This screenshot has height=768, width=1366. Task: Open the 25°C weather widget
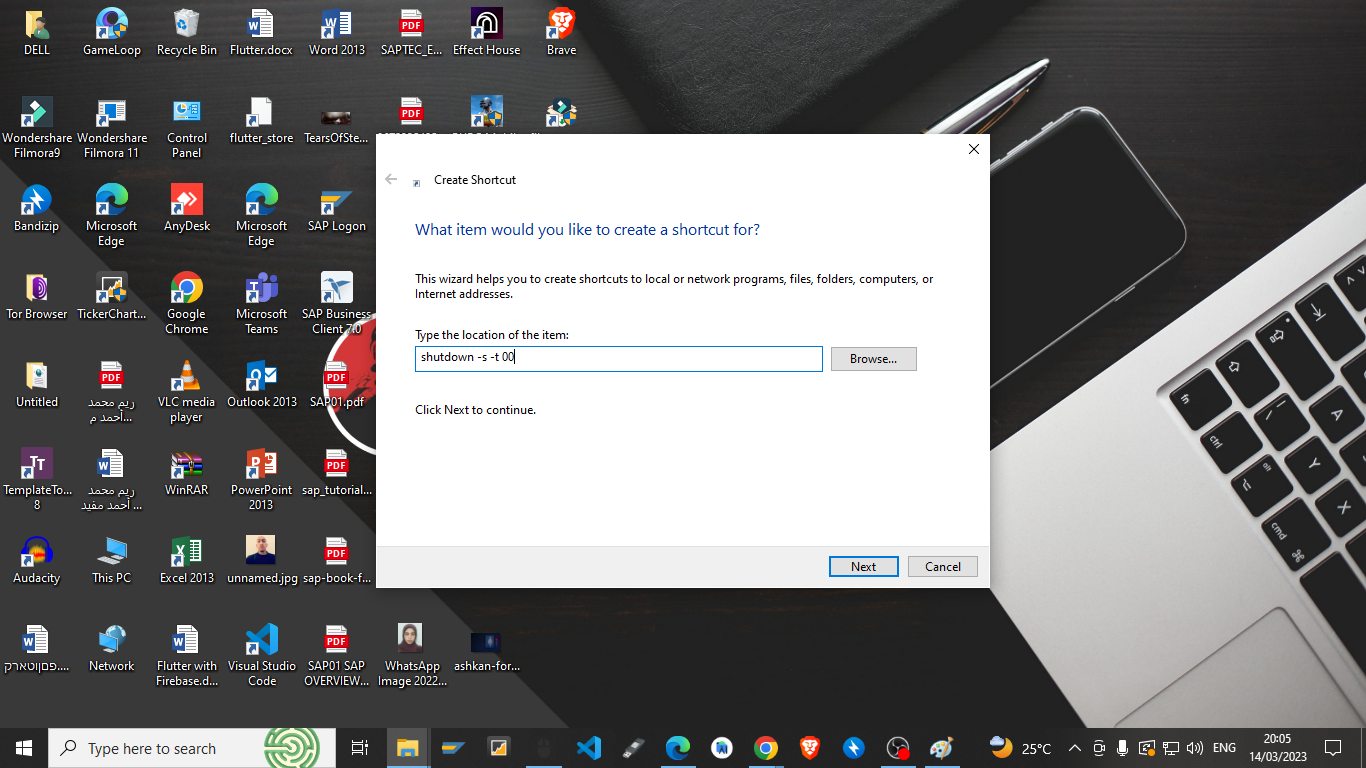pos(1020,748)
